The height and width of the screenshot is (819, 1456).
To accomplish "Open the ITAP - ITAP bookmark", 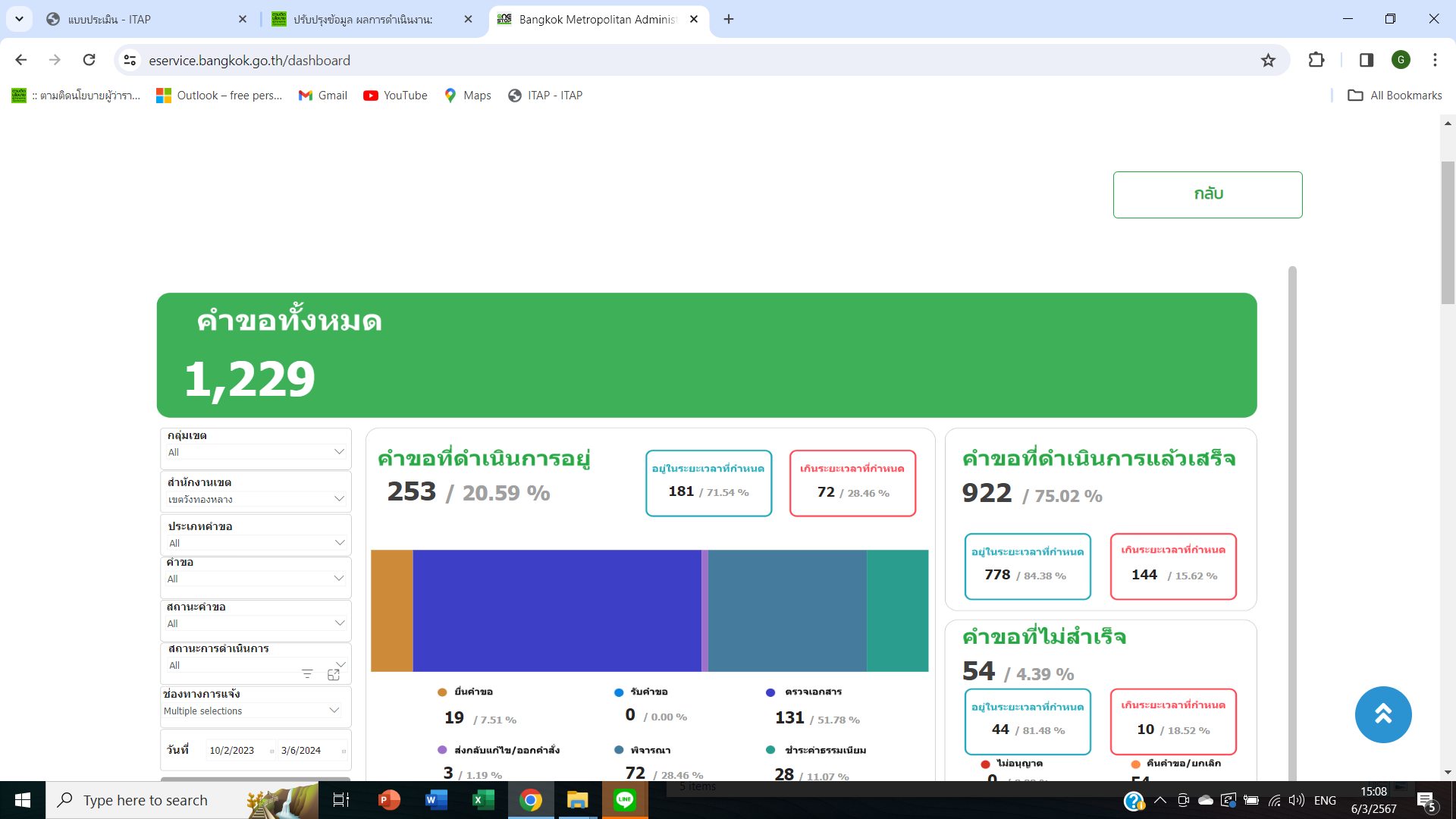I will tap(546, 96).
